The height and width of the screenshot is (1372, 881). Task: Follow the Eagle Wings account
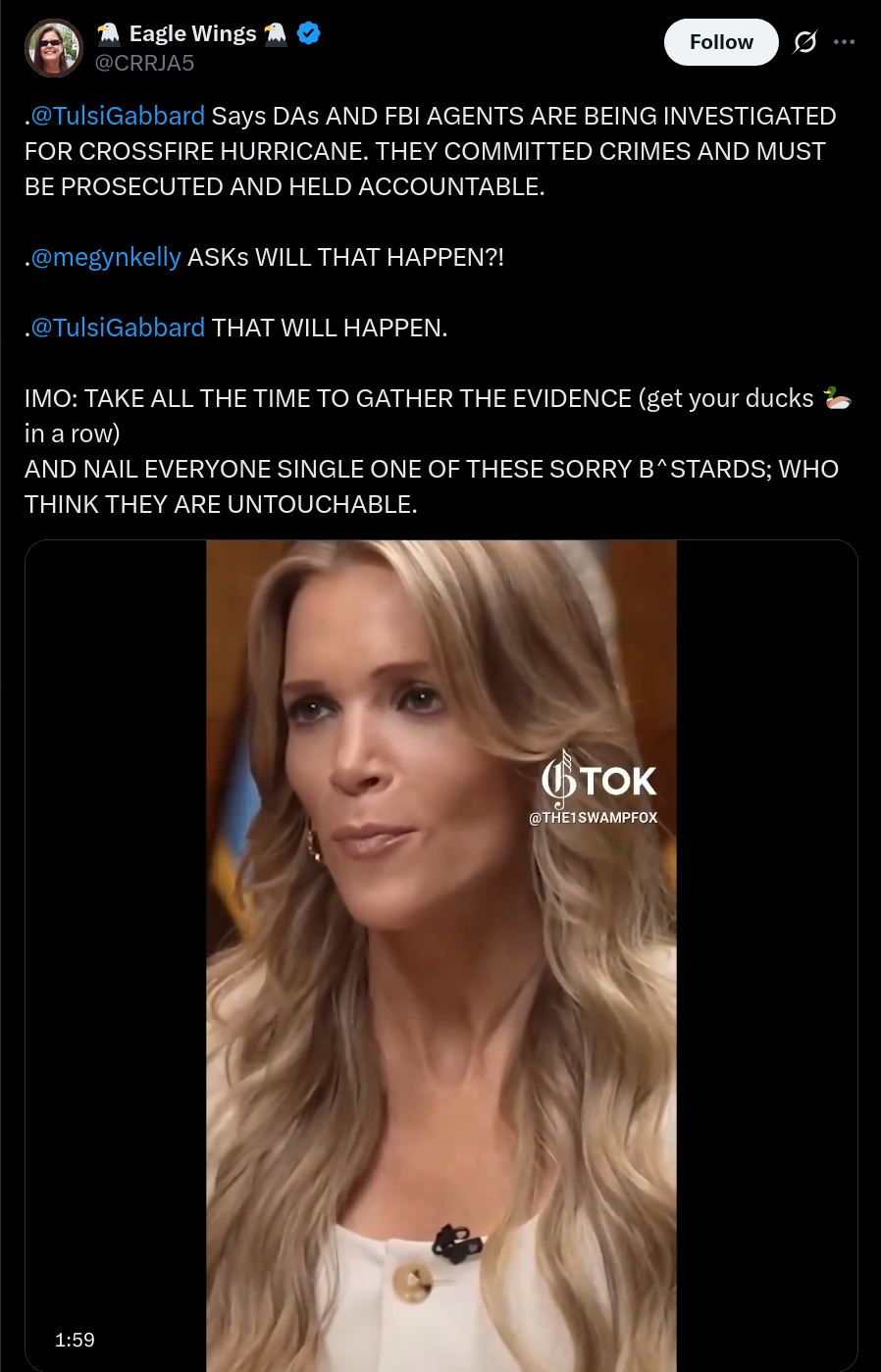pyautogui.click(x=721, y=42)
